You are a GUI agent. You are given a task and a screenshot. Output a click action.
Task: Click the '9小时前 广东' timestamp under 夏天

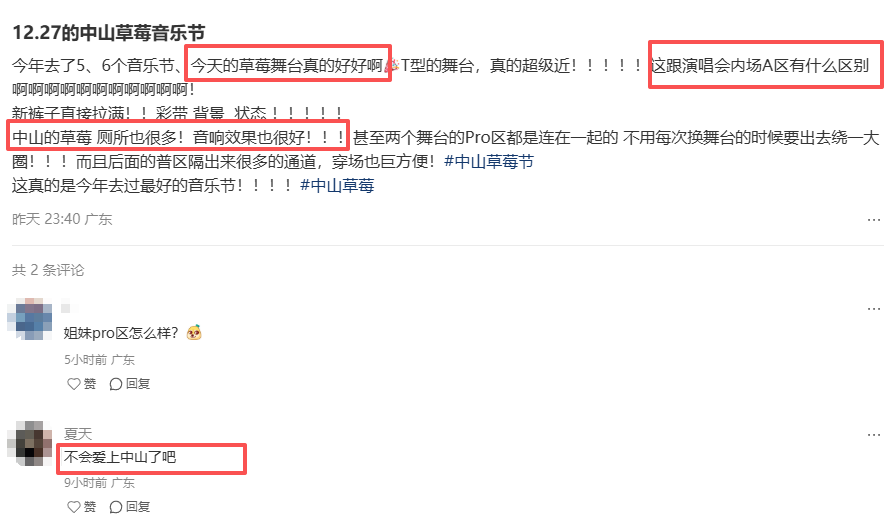[x=99, y=483]
